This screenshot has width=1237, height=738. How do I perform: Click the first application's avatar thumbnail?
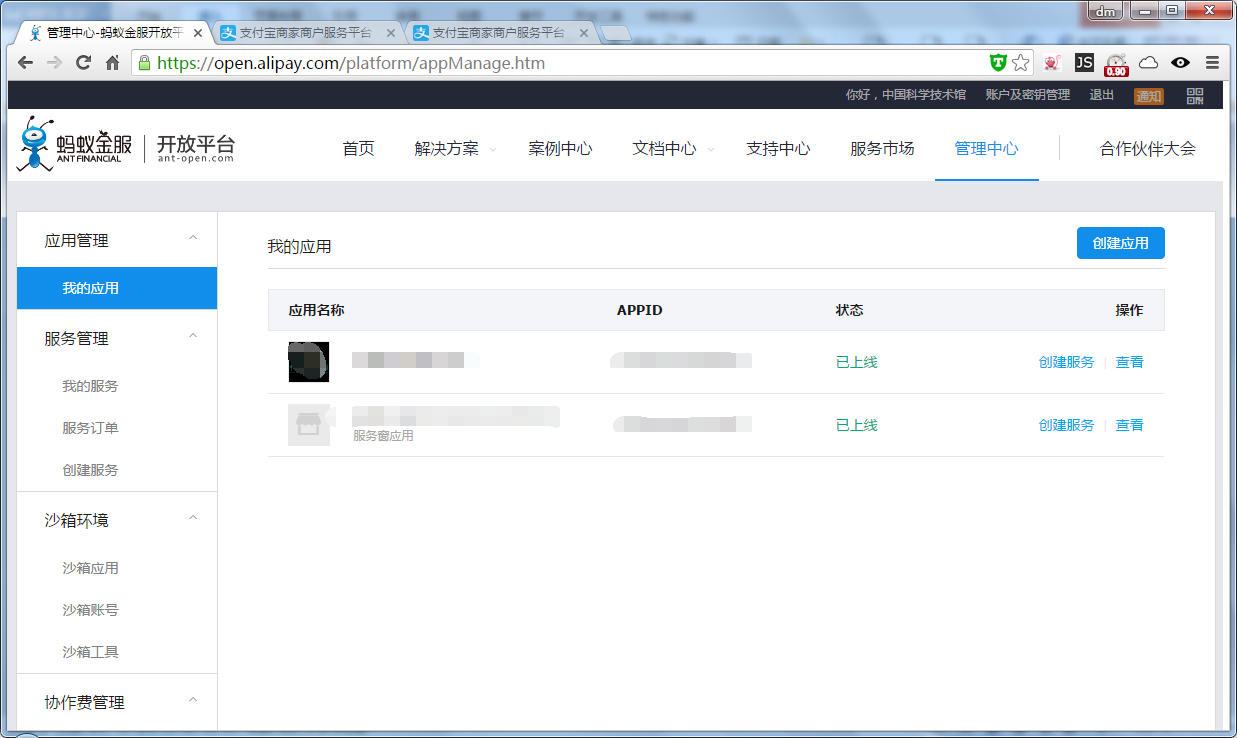click(309, 362)
